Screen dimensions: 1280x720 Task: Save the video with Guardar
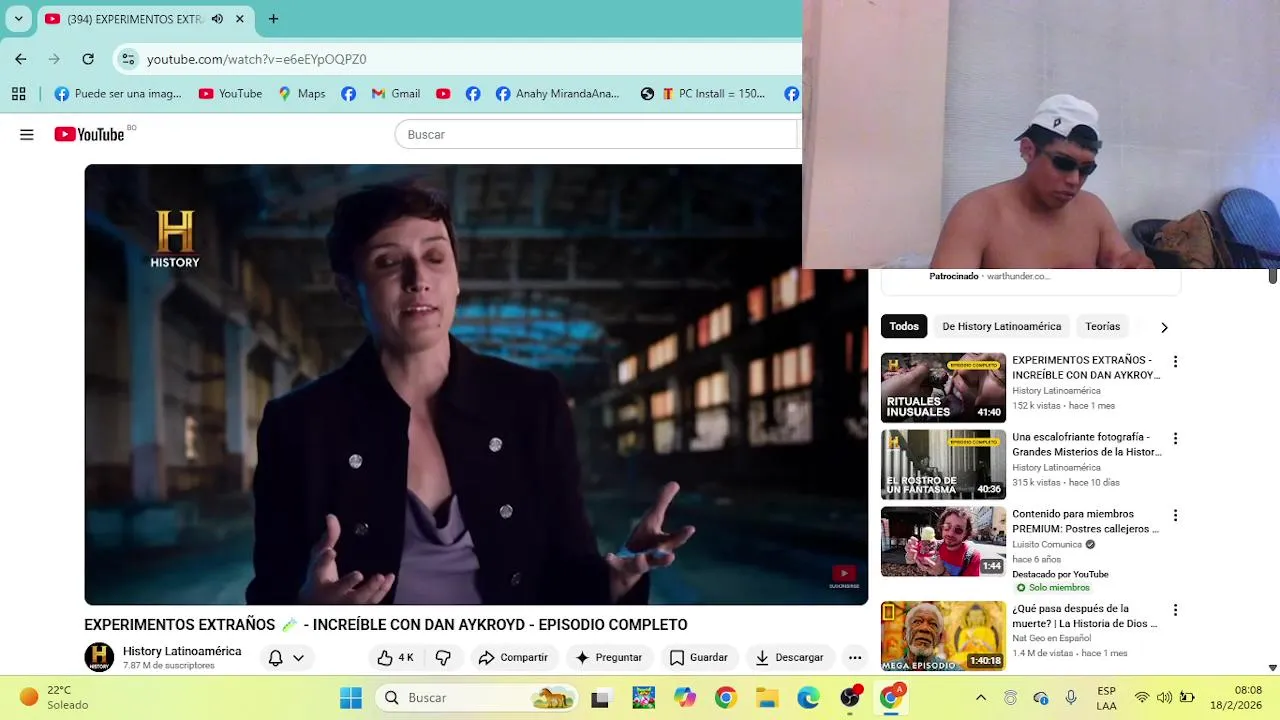click(698, 657)
